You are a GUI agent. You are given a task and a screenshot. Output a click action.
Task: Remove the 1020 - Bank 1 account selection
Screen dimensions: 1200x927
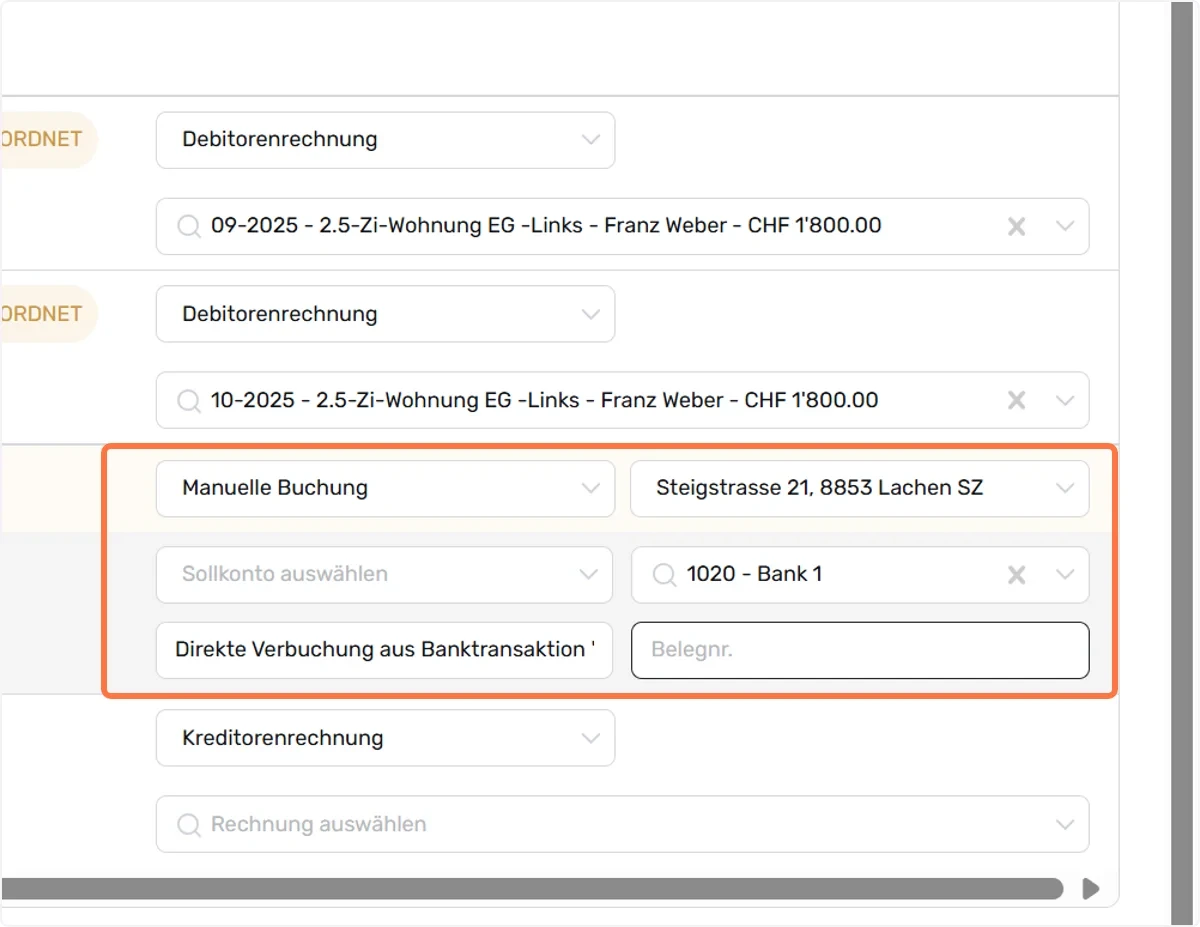pos(1016,575)
